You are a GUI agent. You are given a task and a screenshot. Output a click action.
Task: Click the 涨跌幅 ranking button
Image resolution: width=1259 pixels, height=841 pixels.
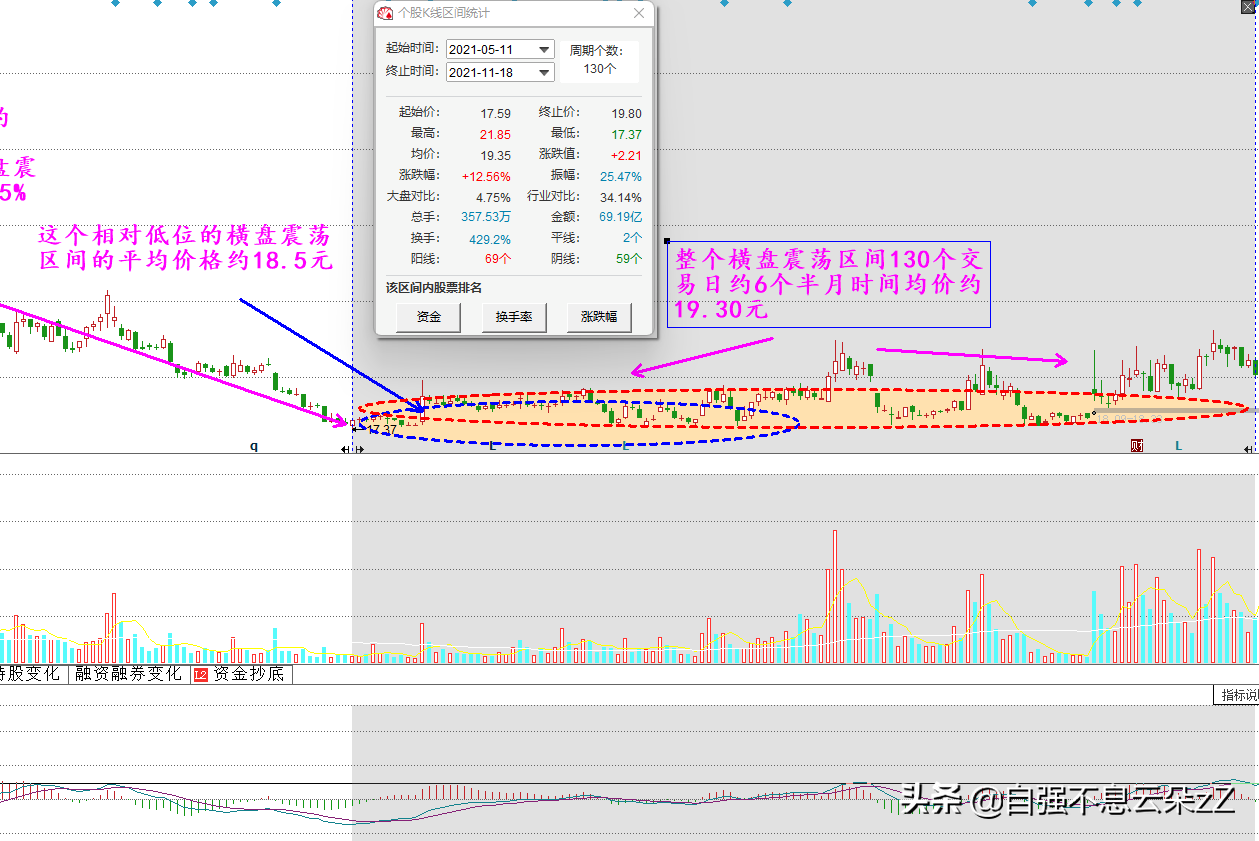click(599, 317)
